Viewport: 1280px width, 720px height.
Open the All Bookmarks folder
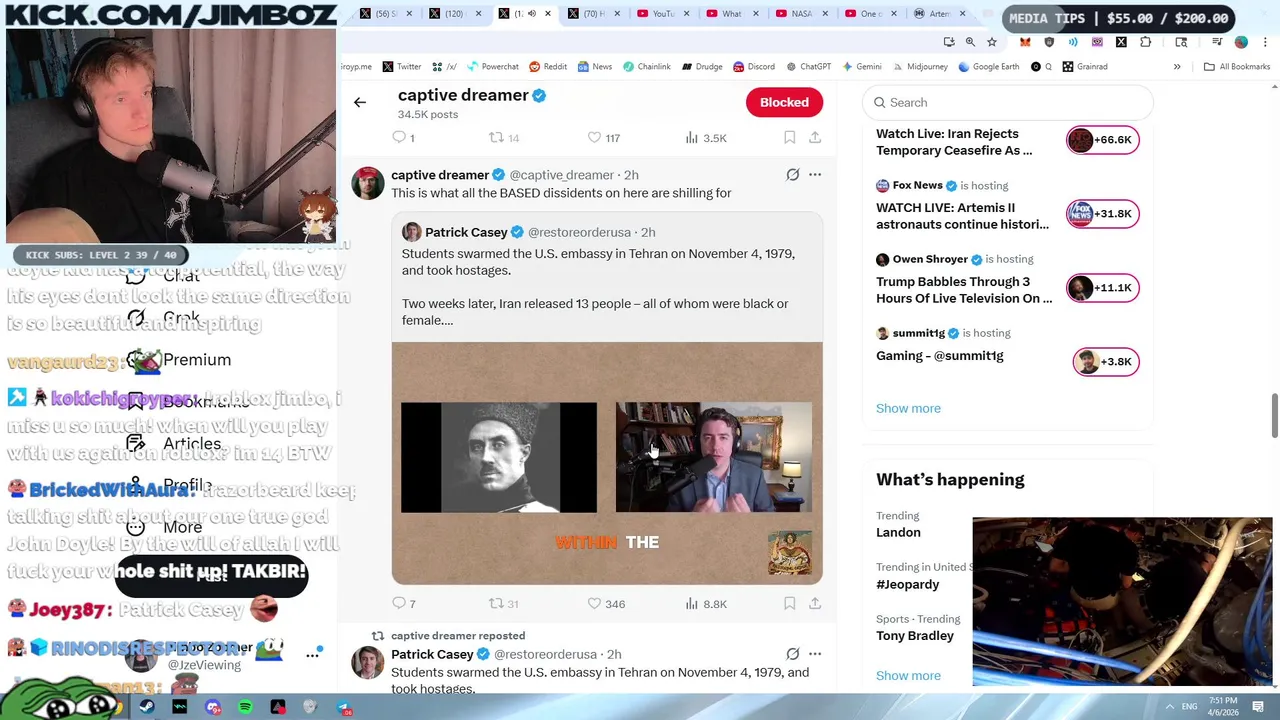1237,66
